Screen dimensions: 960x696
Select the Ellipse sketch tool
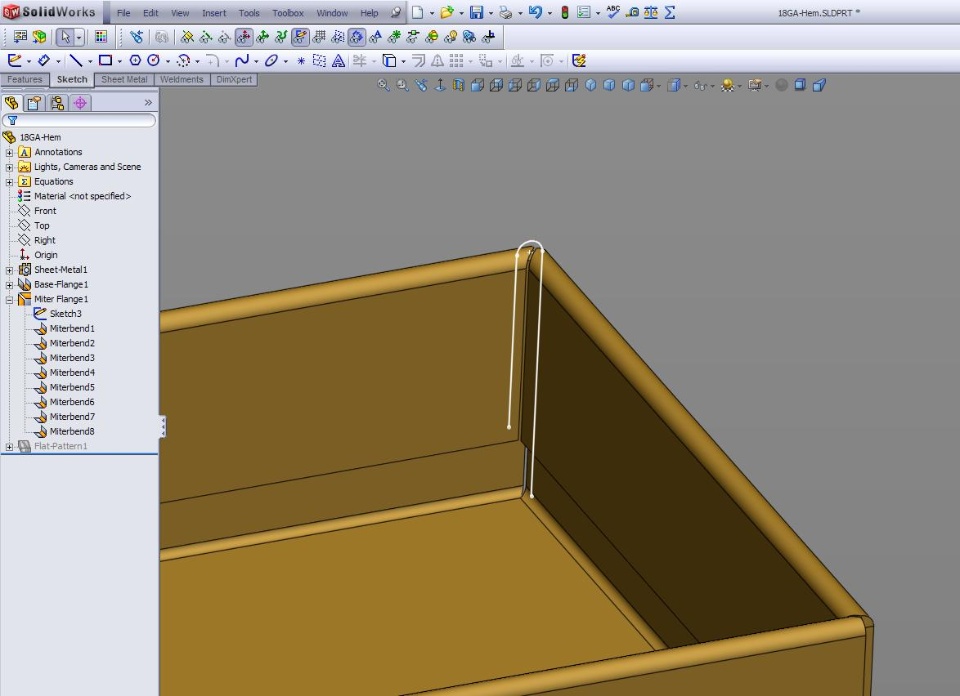click(271, 61)
